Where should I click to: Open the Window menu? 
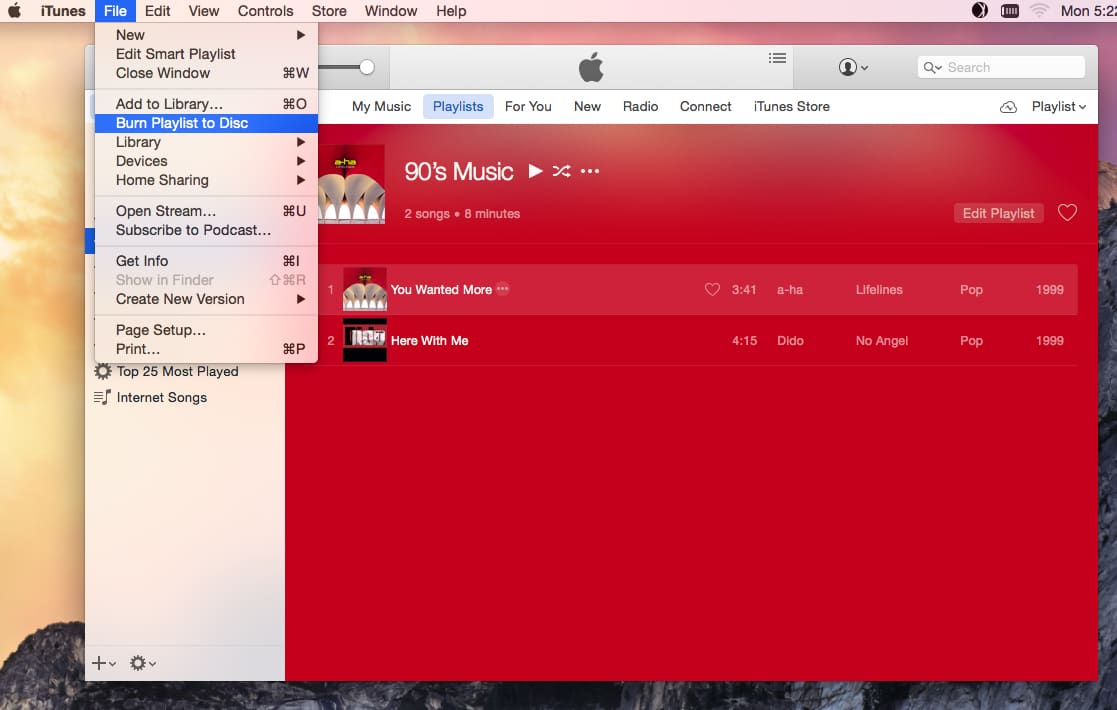(x=390, y=11)
